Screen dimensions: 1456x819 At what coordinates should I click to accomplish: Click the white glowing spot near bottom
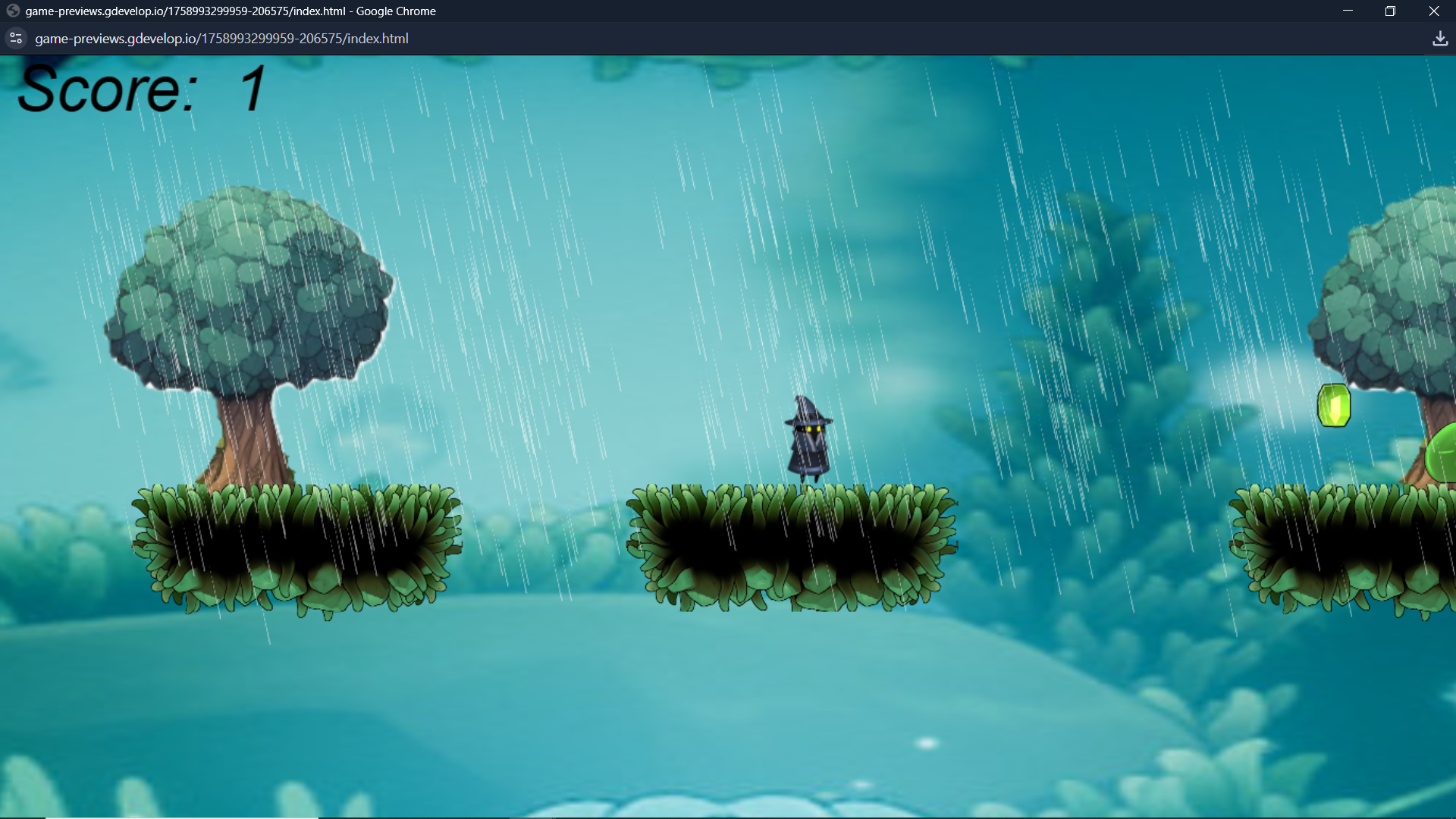click(927, 742)
